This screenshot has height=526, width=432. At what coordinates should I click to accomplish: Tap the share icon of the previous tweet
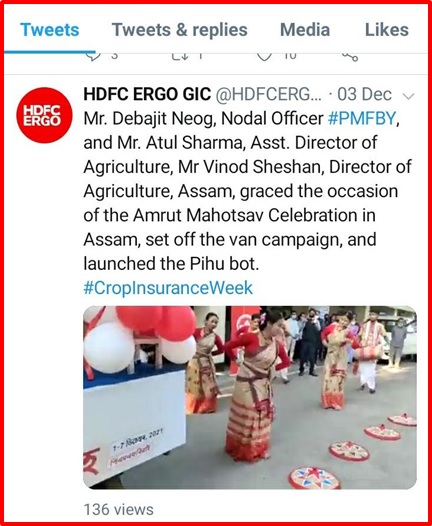[x=350, y=57]
